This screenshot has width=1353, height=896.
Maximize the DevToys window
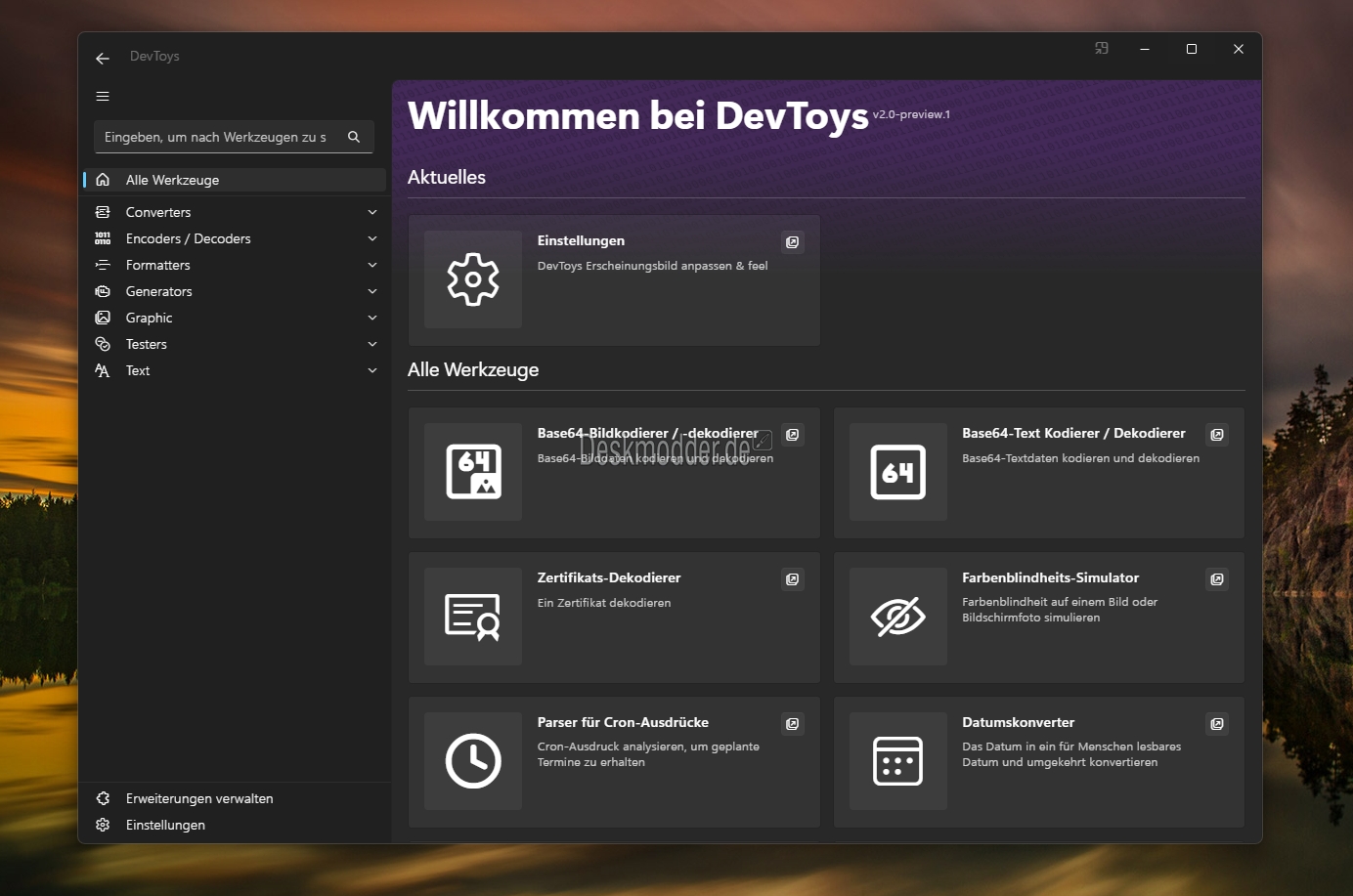point(1192,49)
